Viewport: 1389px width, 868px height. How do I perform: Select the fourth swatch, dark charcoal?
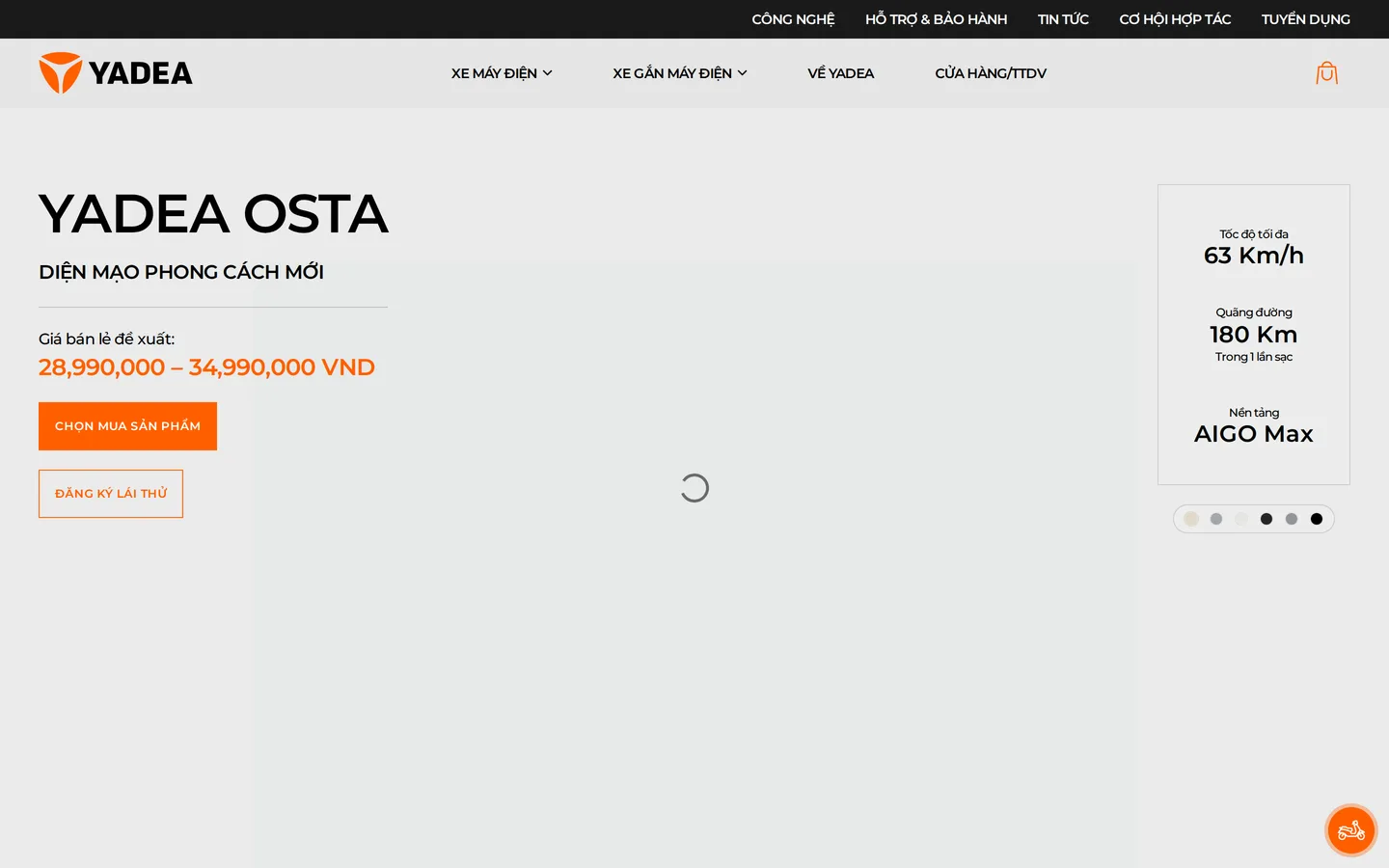pyautogui.click(x=1266, y=519)
